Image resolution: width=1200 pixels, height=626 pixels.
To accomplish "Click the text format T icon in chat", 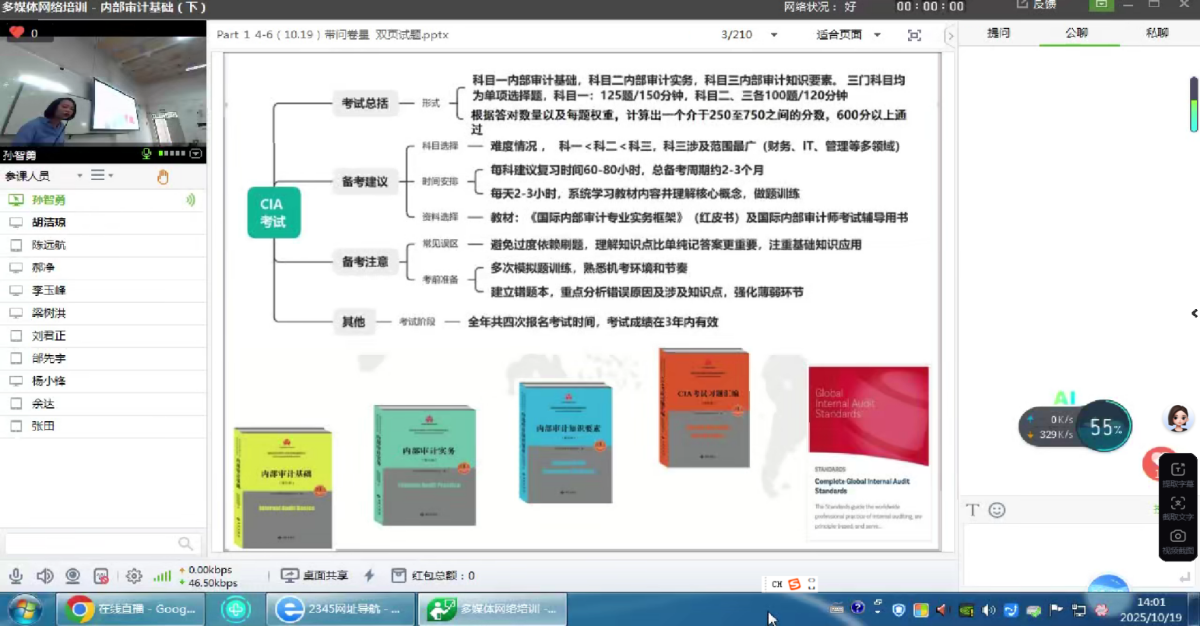I will 972,510.
